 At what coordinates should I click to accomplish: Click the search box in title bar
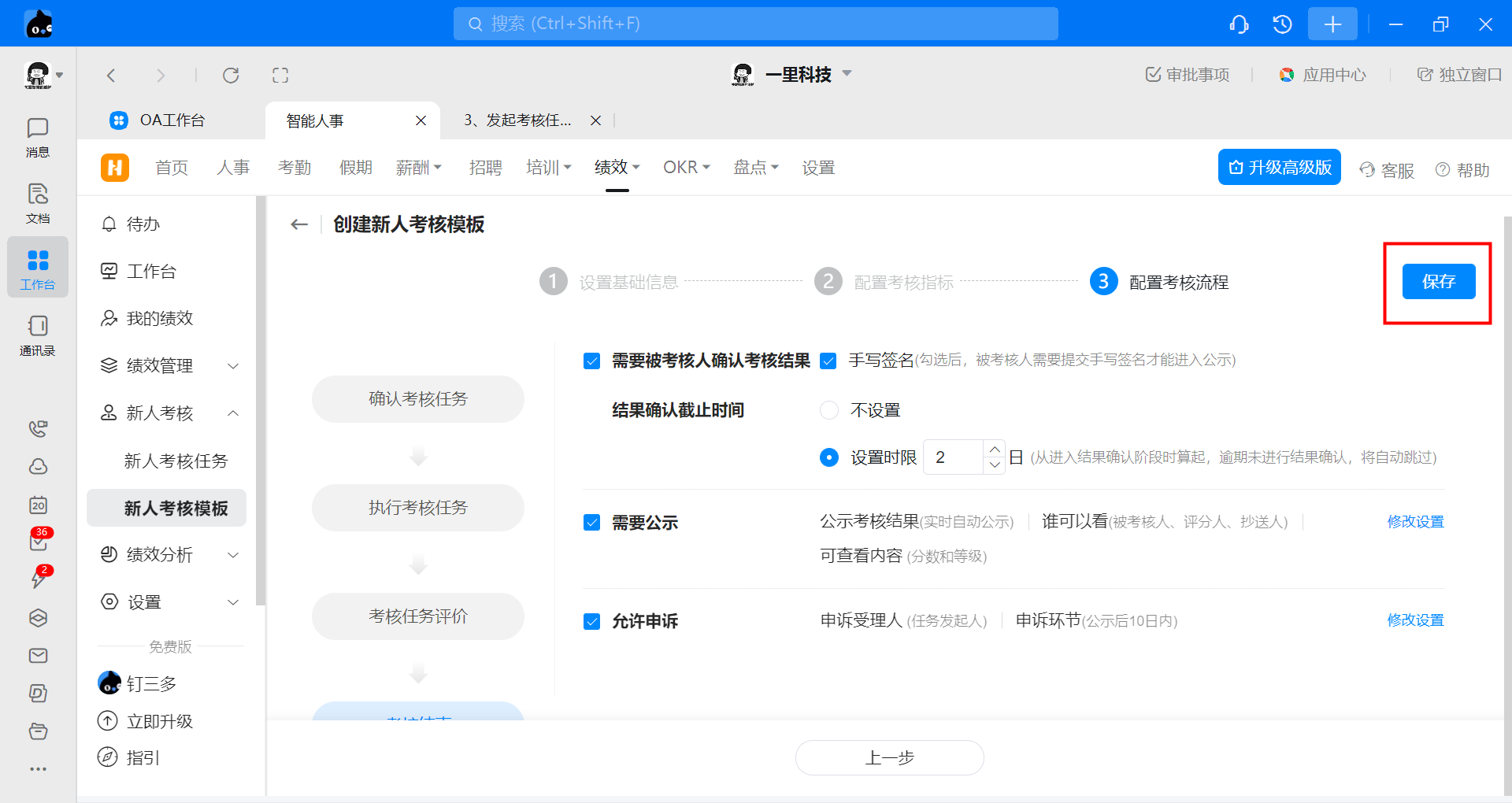point(755,24)
